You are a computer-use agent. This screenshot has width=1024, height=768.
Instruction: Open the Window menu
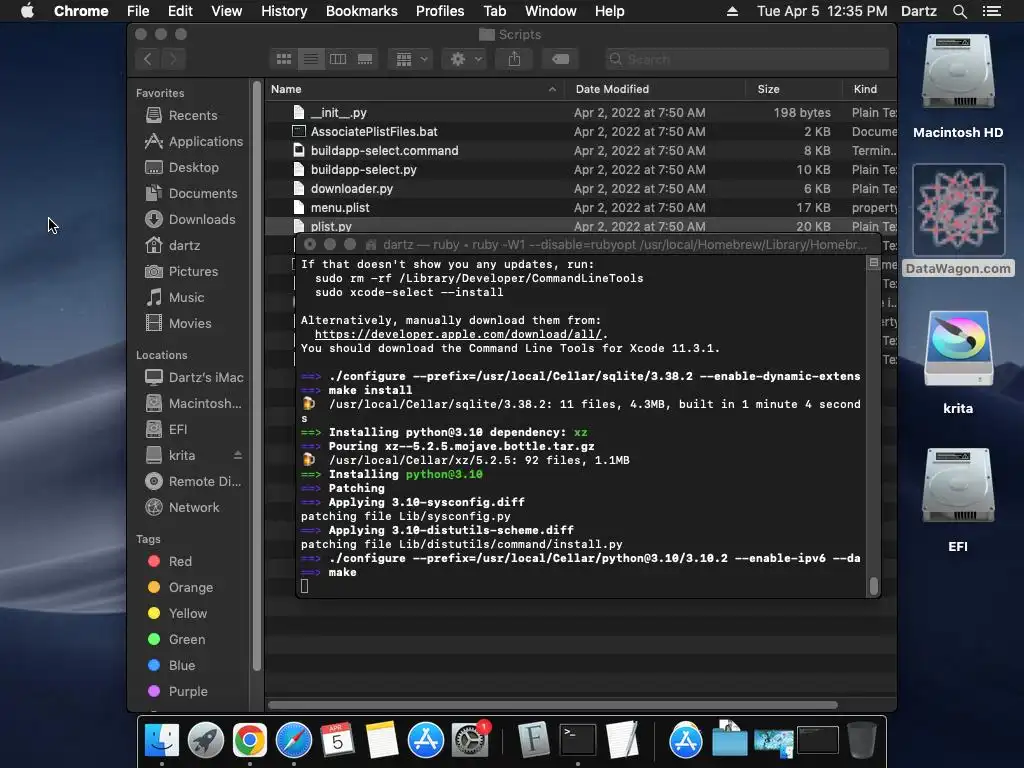click(551, 11)
